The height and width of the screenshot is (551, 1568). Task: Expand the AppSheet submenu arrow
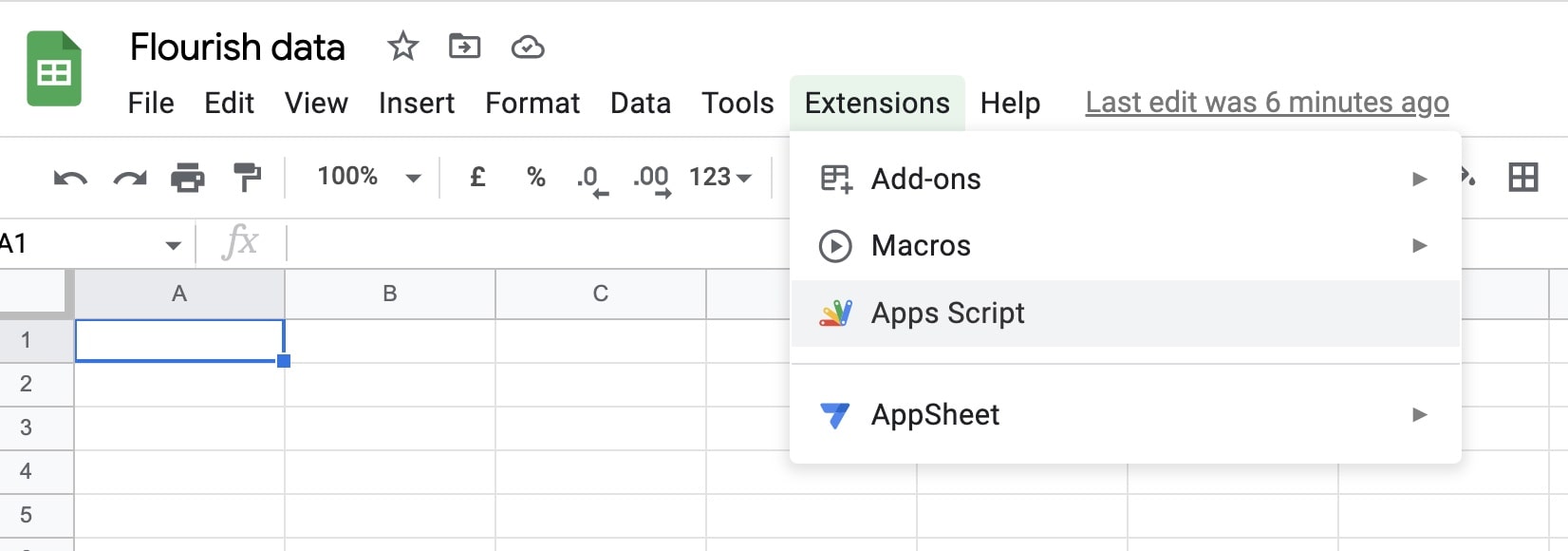pyautogui.click(x=1420, y=414)
